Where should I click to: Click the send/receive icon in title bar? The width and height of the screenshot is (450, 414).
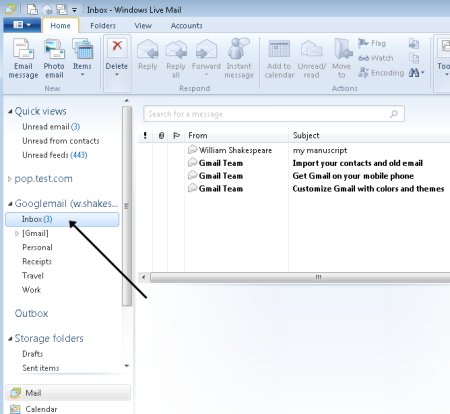[62, 9]
